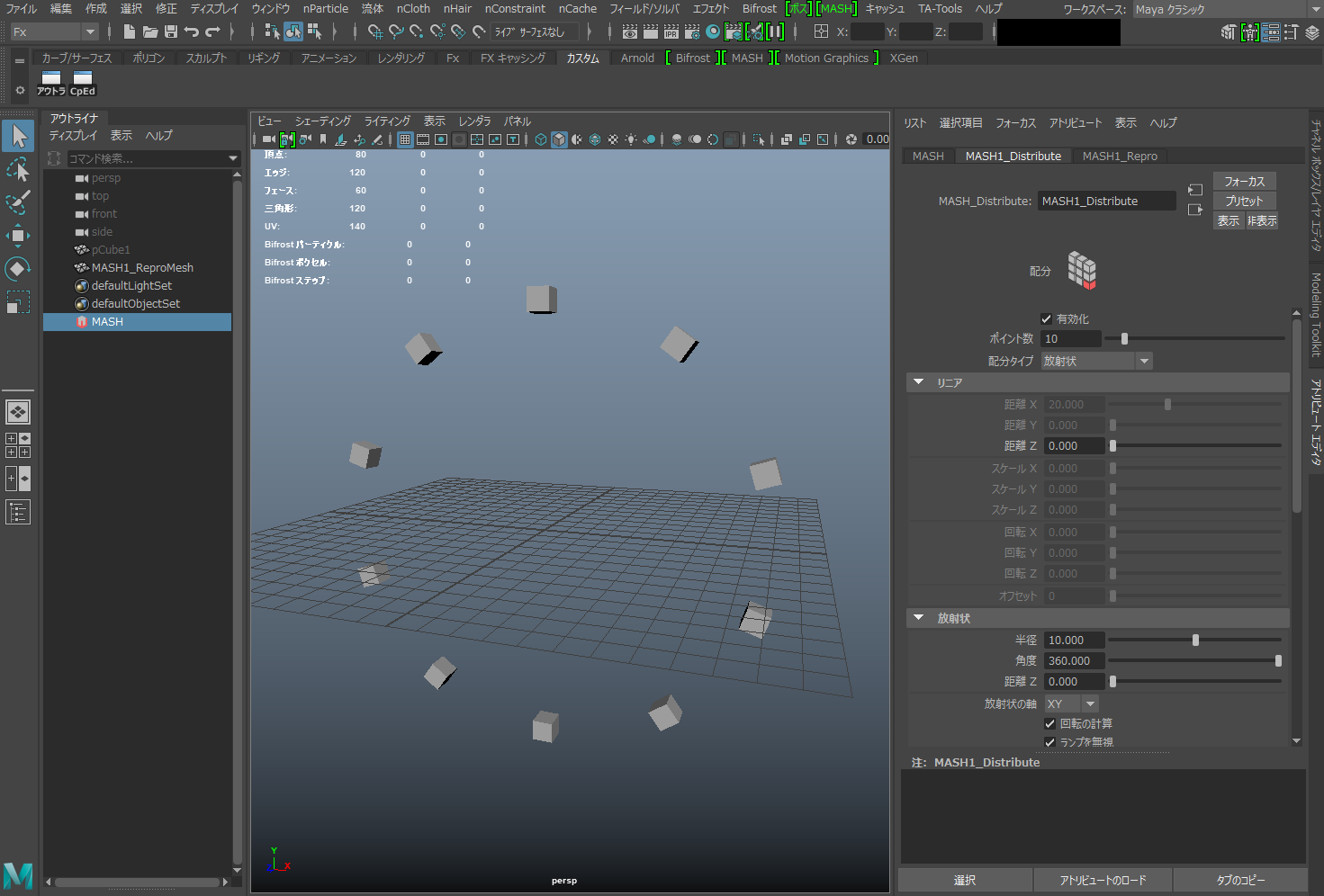Adjust the 半径 slider

[x=1194, y=640]
